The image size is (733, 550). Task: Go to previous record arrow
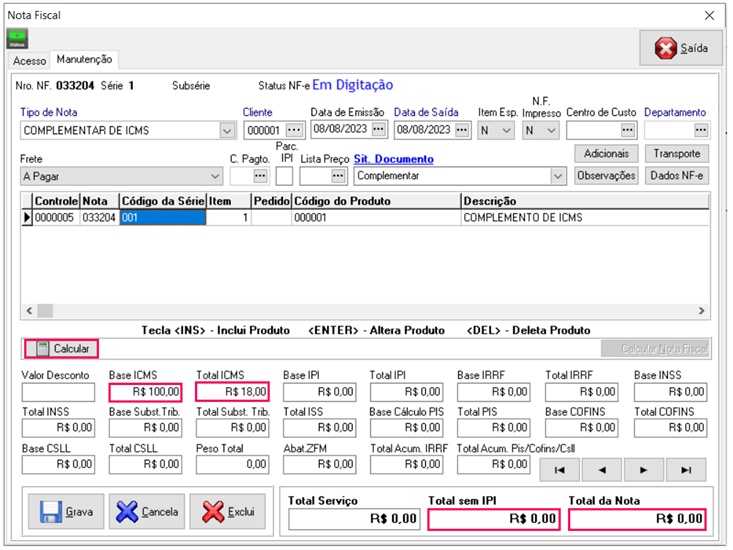click(x=603, y=469)
